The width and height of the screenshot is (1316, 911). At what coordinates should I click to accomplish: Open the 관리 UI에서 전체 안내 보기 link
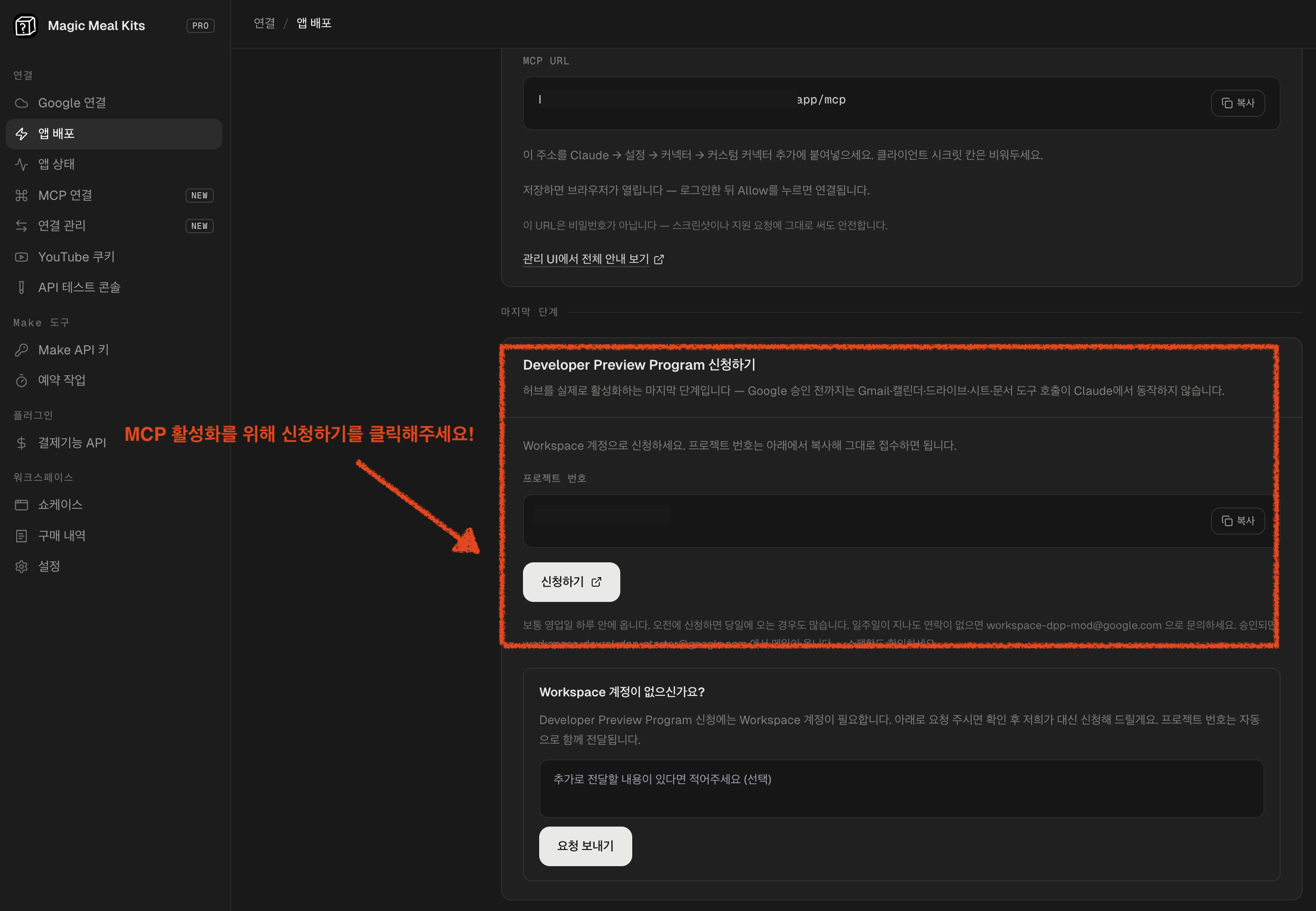593,260
